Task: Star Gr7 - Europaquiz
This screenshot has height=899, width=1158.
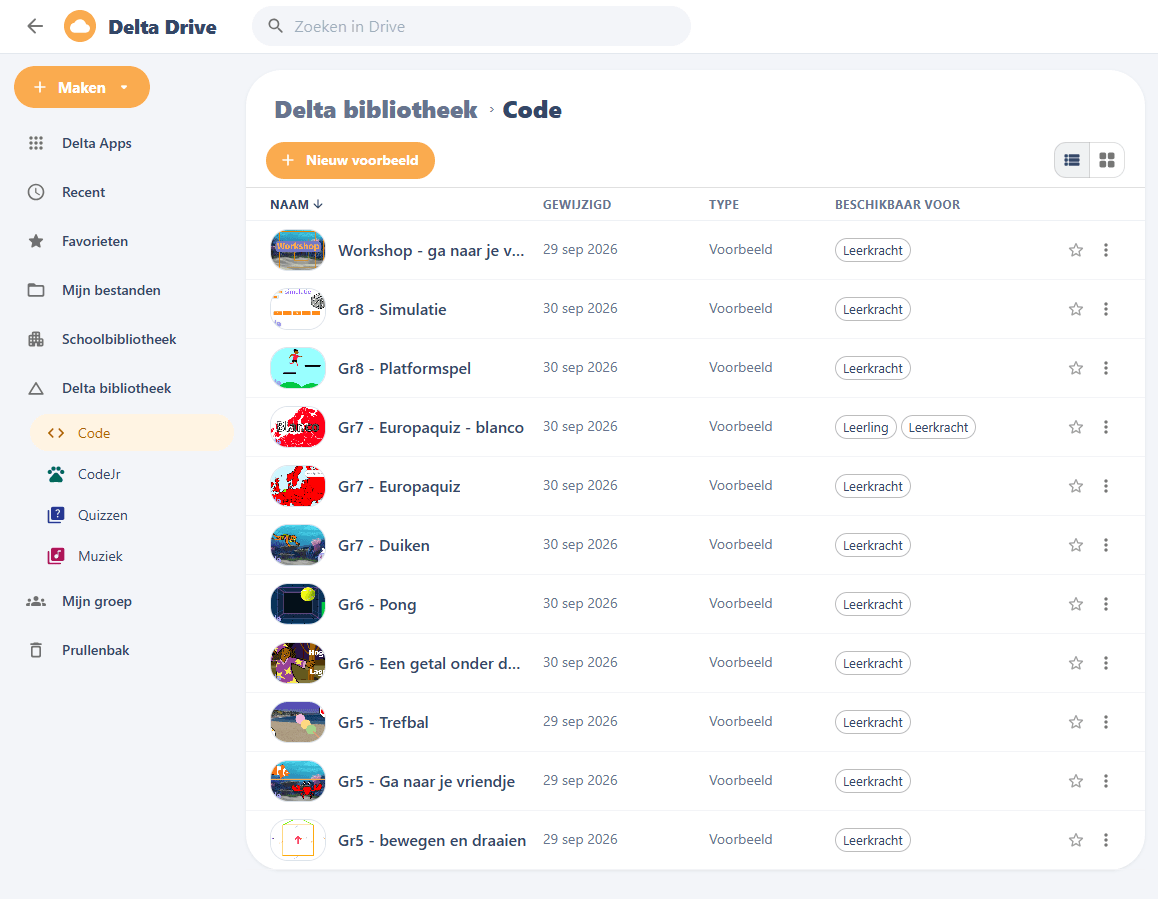Action: 1075,486
